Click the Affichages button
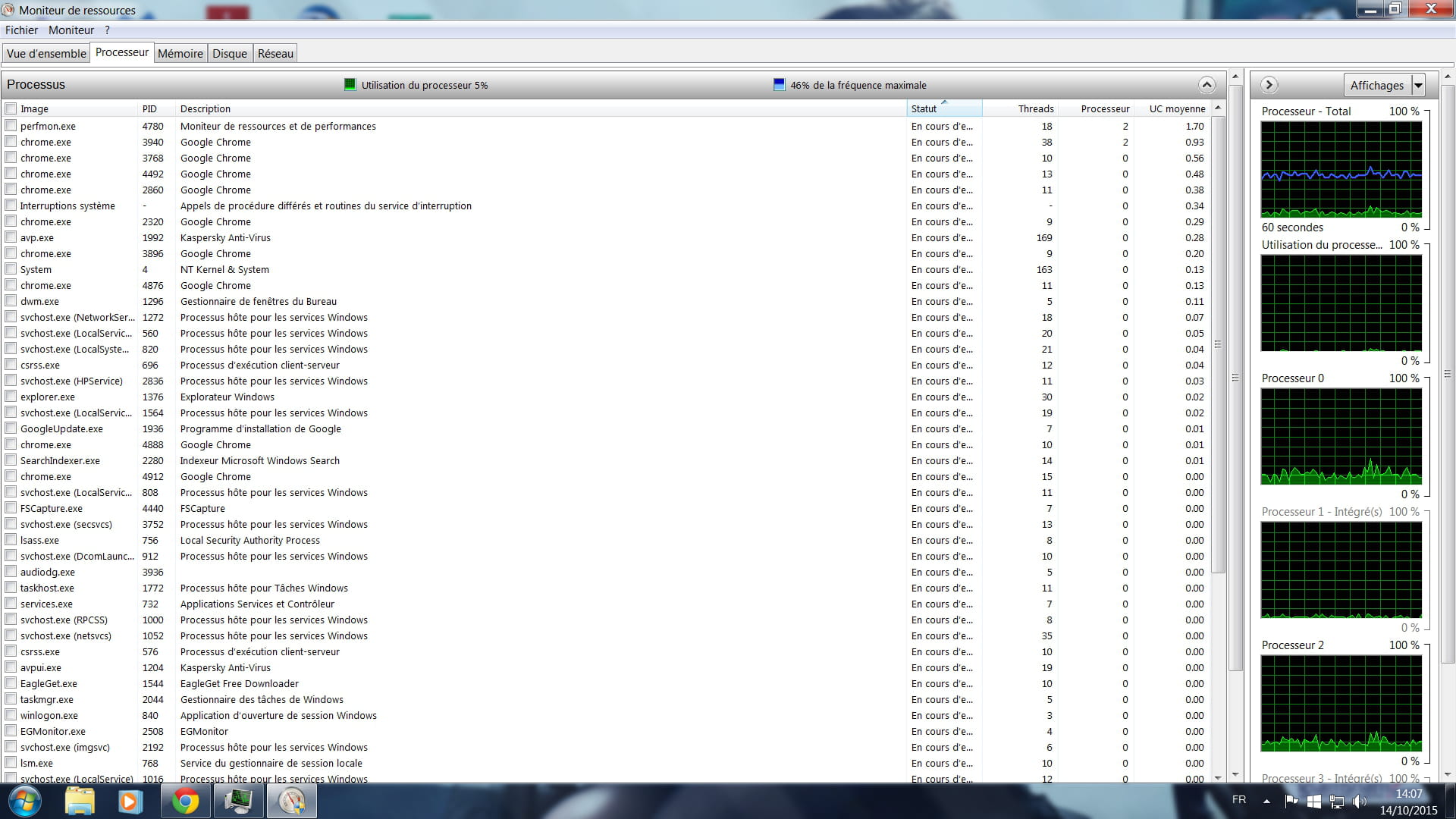 [x=1376, y=85]
